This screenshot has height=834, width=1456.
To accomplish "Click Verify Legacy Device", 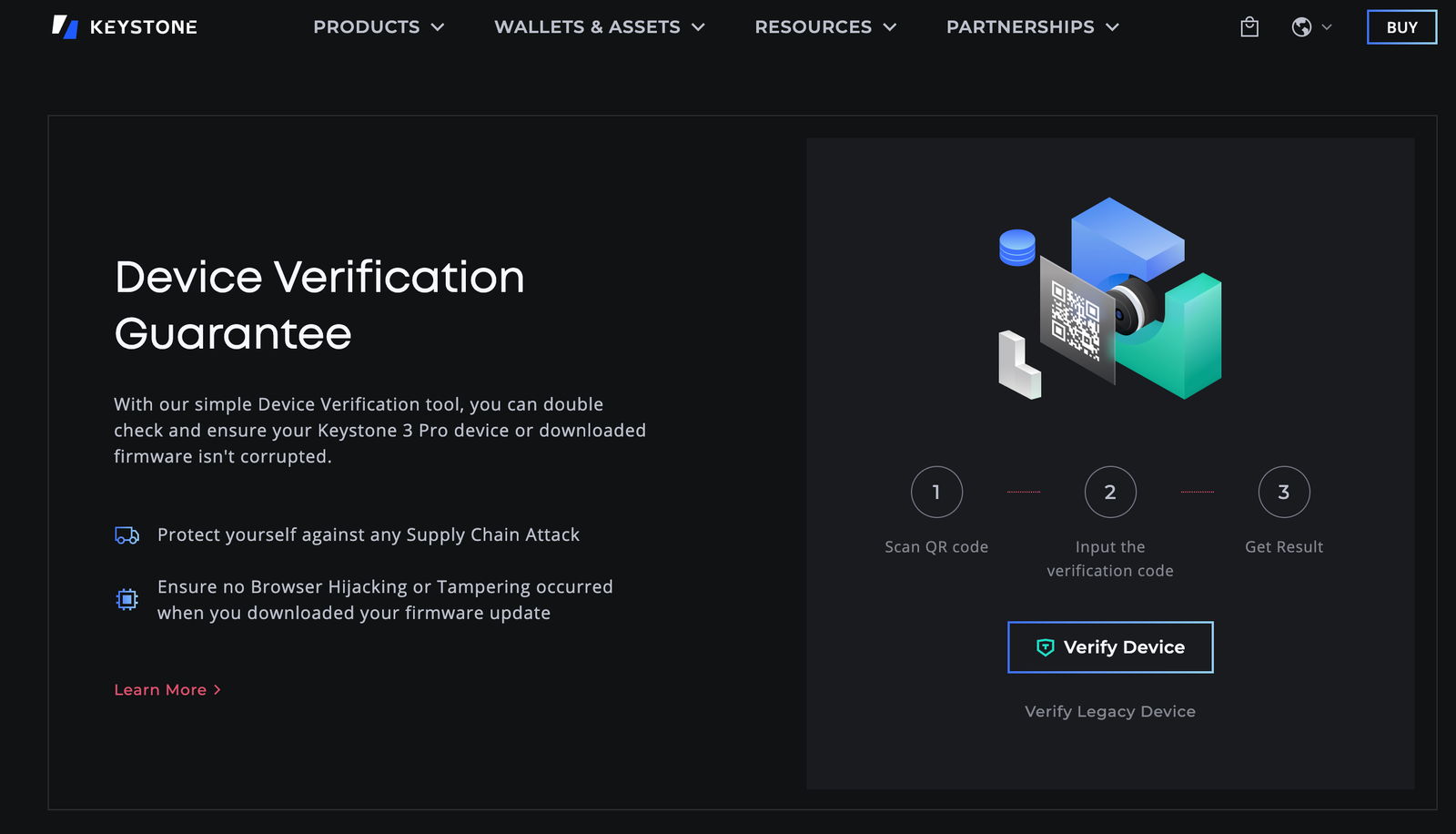I will click(x=1110, y=711).
